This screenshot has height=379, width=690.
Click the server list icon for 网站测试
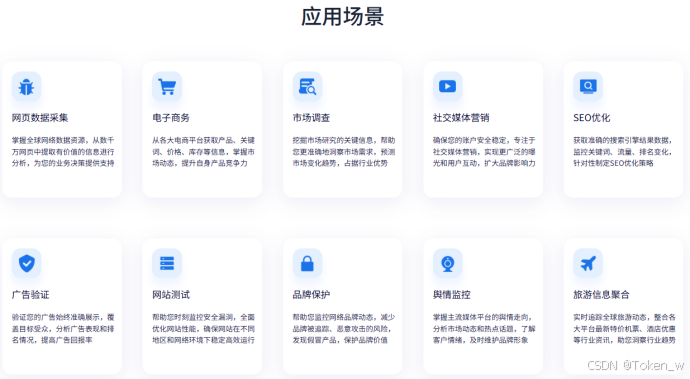coord(167,263)
